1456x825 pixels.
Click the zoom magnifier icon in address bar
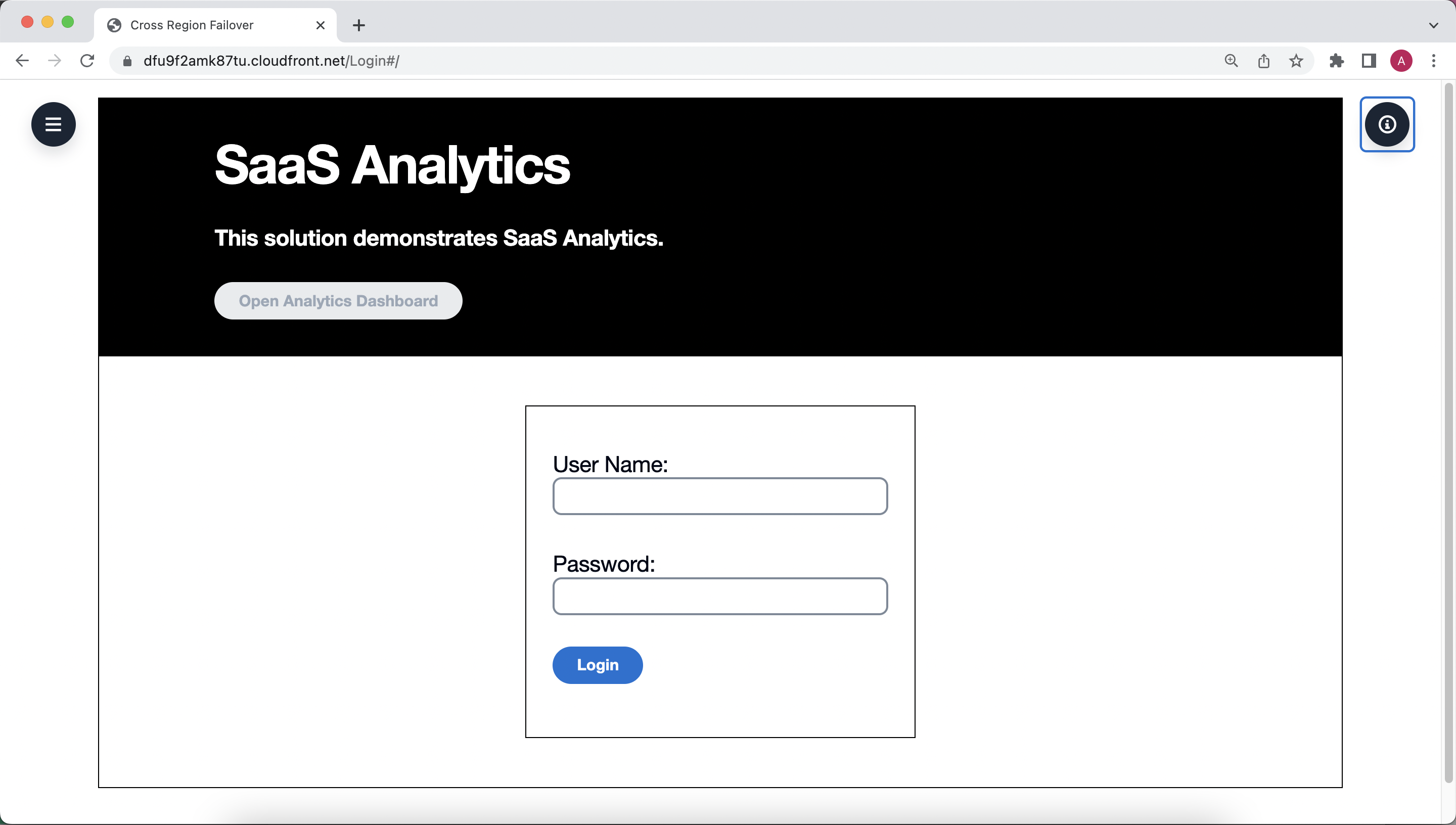(x=1231, y=61)
